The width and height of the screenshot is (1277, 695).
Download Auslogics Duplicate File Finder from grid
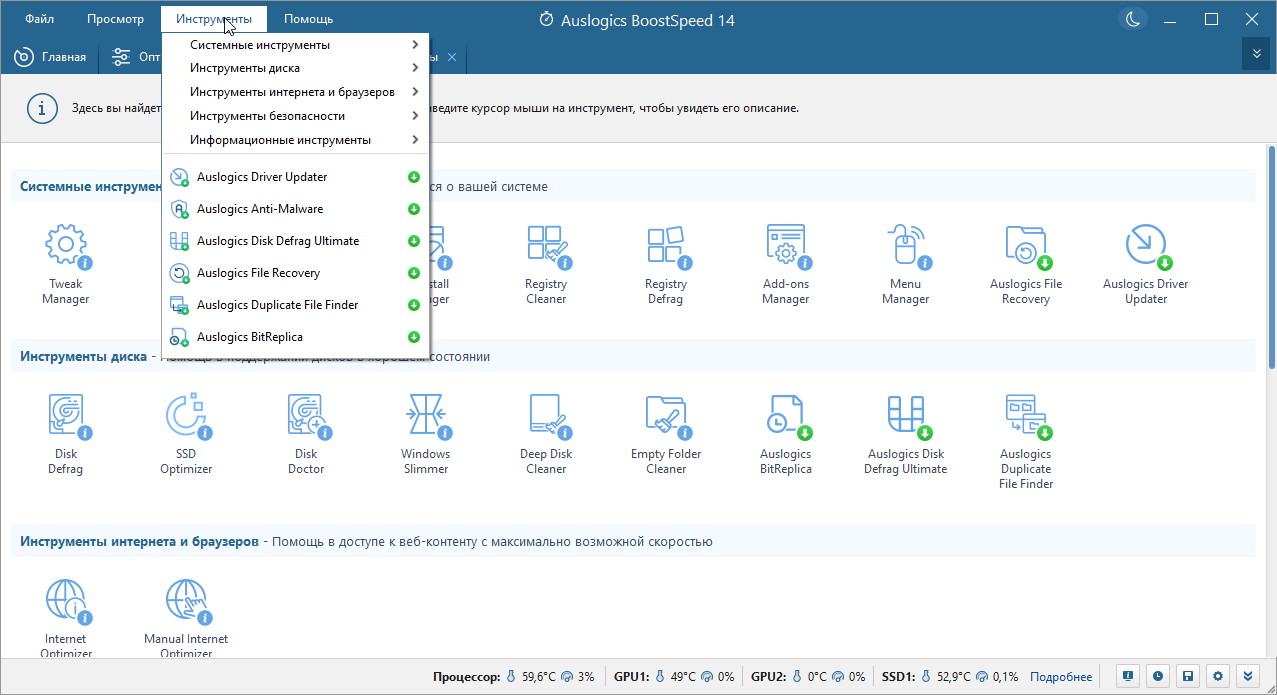[x=1026, y=441]
